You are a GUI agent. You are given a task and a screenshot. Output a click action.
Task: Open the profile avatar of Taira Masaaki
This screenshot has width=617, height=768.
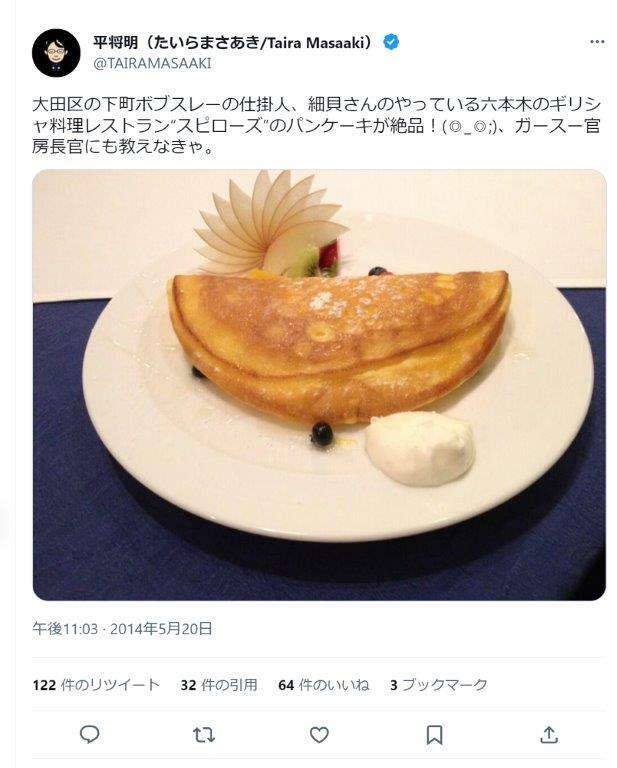(x=56, y=53)
